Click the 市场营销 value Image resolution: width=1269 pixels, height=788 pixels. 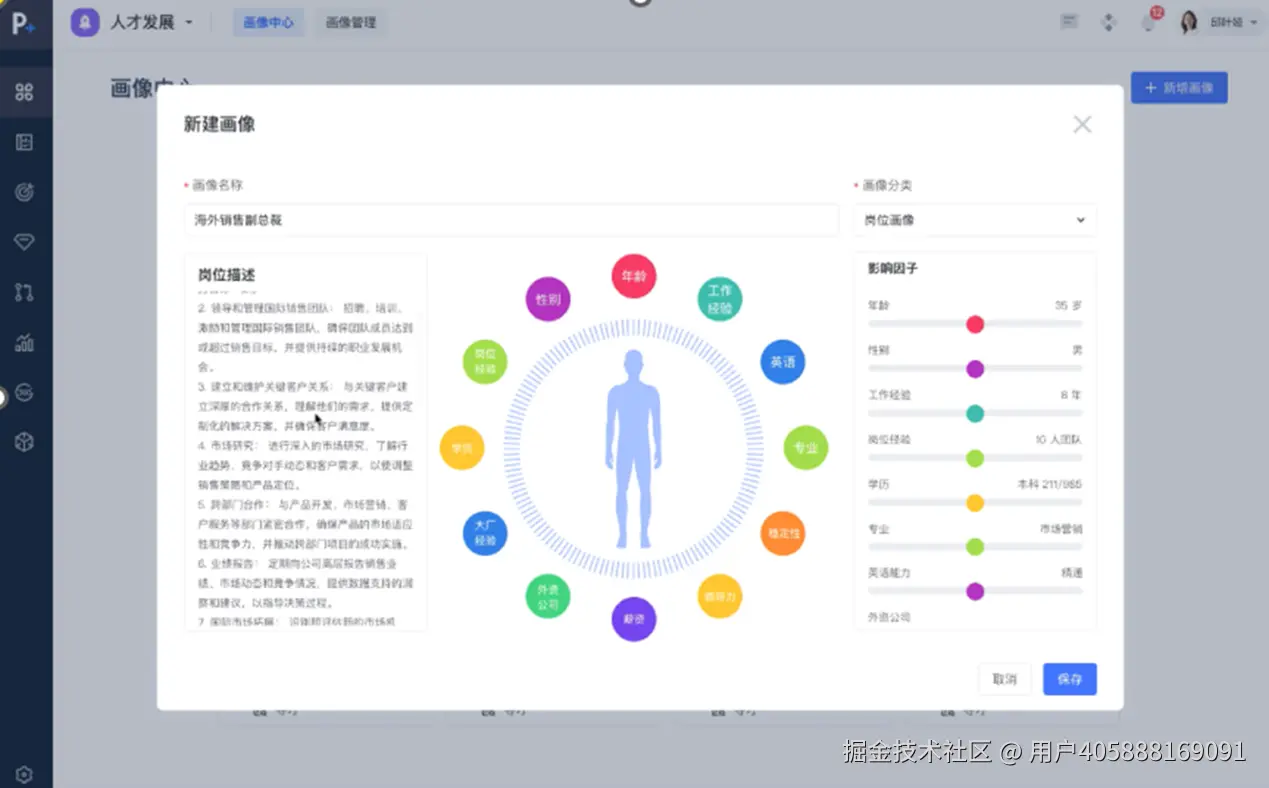(1061, 529)
